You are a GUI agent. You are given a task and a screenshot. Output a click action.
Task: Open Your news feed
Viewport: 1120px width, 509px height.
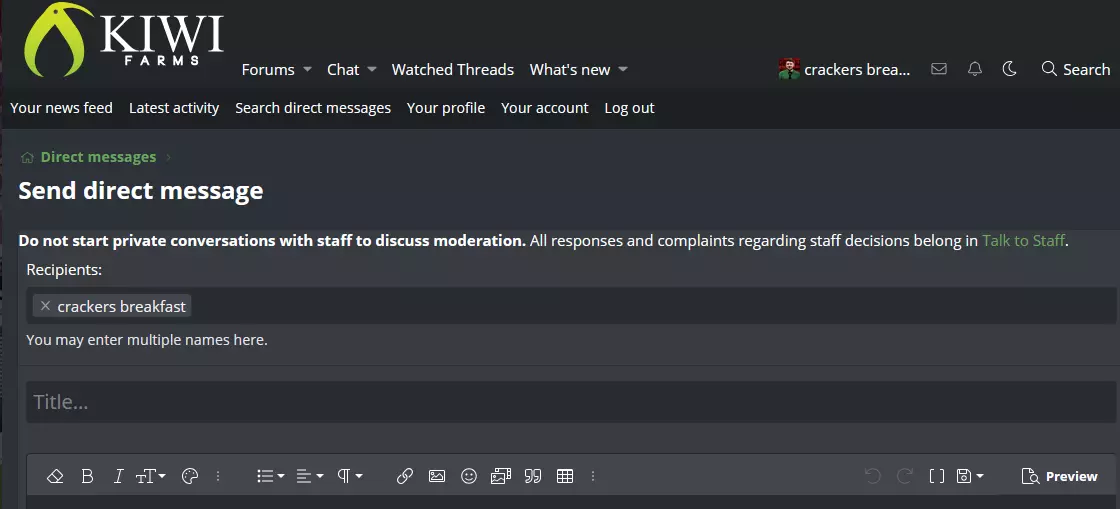click(x=61, y=108)
